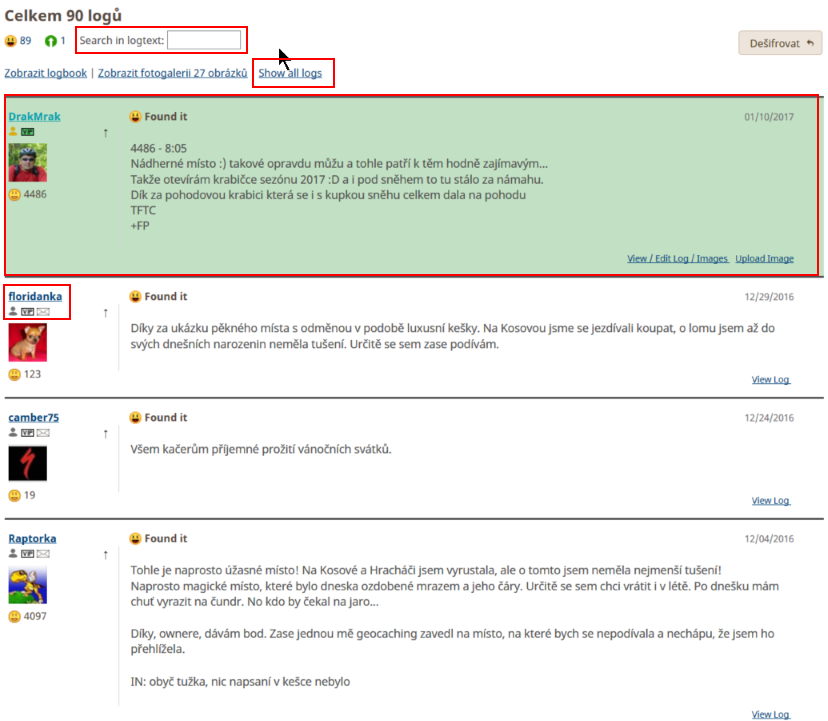Focus the Search in logtext field
The width and height of the screenshot is (828, 721).
[x=204, y=40]
